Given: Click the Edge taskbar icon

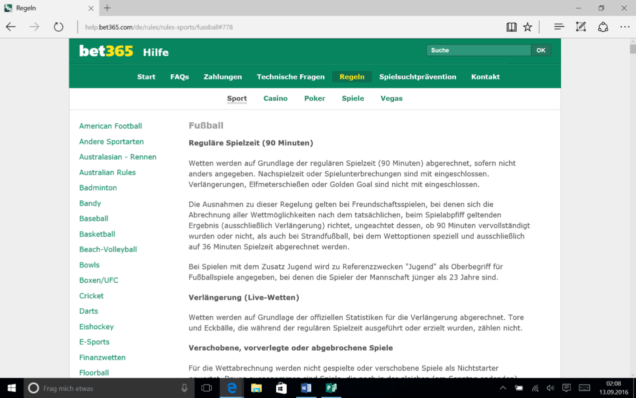Looking at the screenshot, I should coord(232,388).
